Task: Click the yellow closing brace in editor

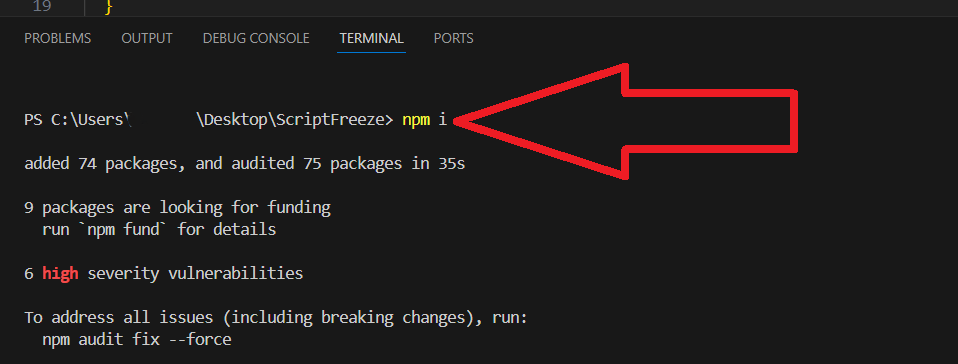Action: (109, 7)
